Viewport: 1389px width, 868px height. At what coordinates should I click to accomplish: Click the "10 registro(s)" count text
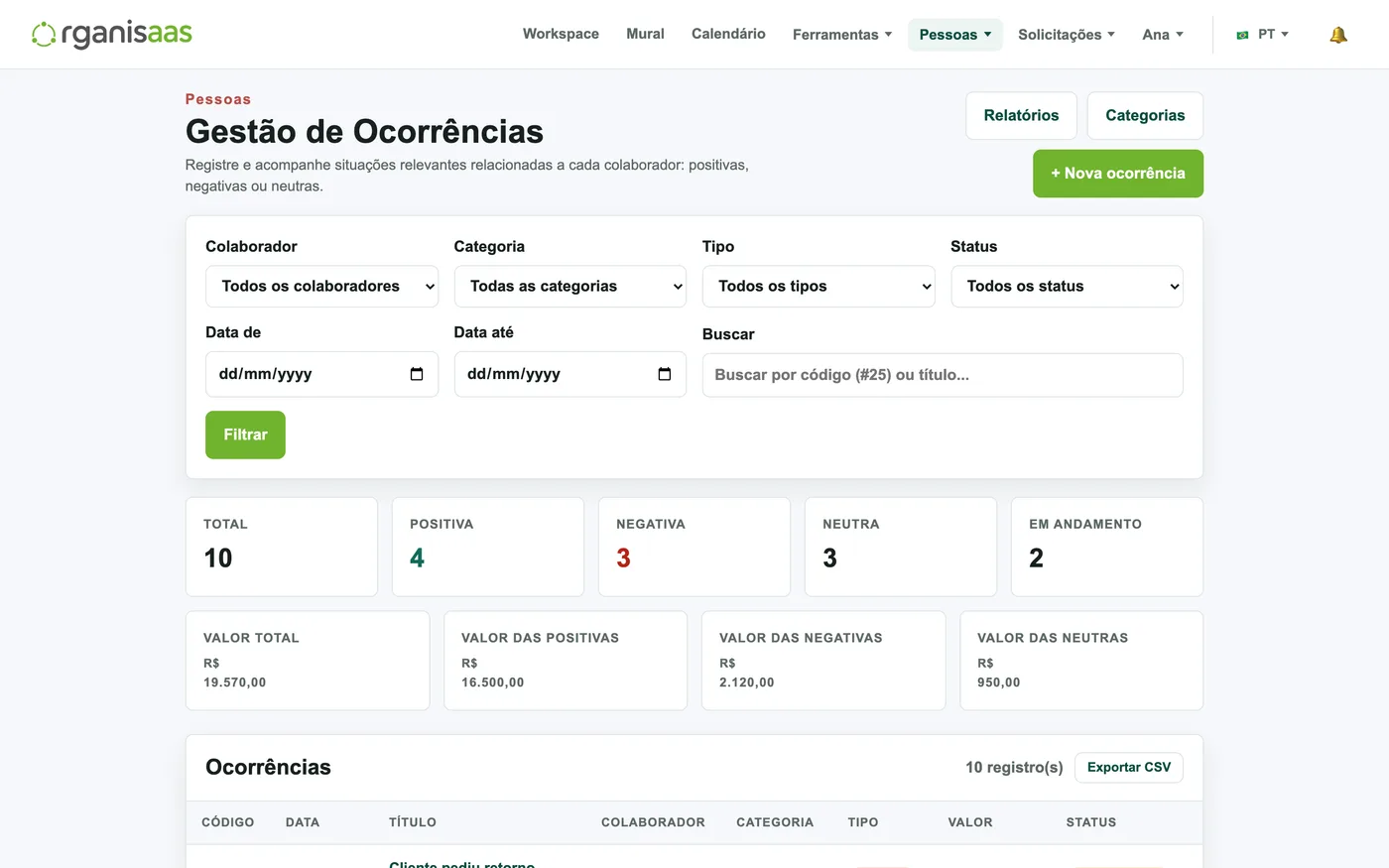tap(1014, 768)
